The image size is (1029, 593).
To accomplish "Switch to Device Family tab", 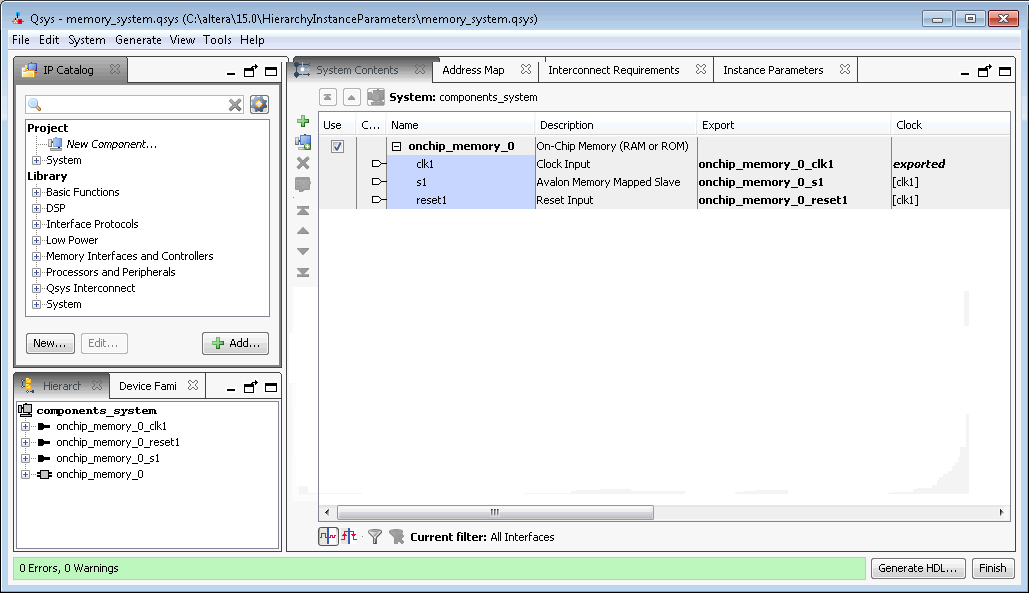I will click(148, 386).
